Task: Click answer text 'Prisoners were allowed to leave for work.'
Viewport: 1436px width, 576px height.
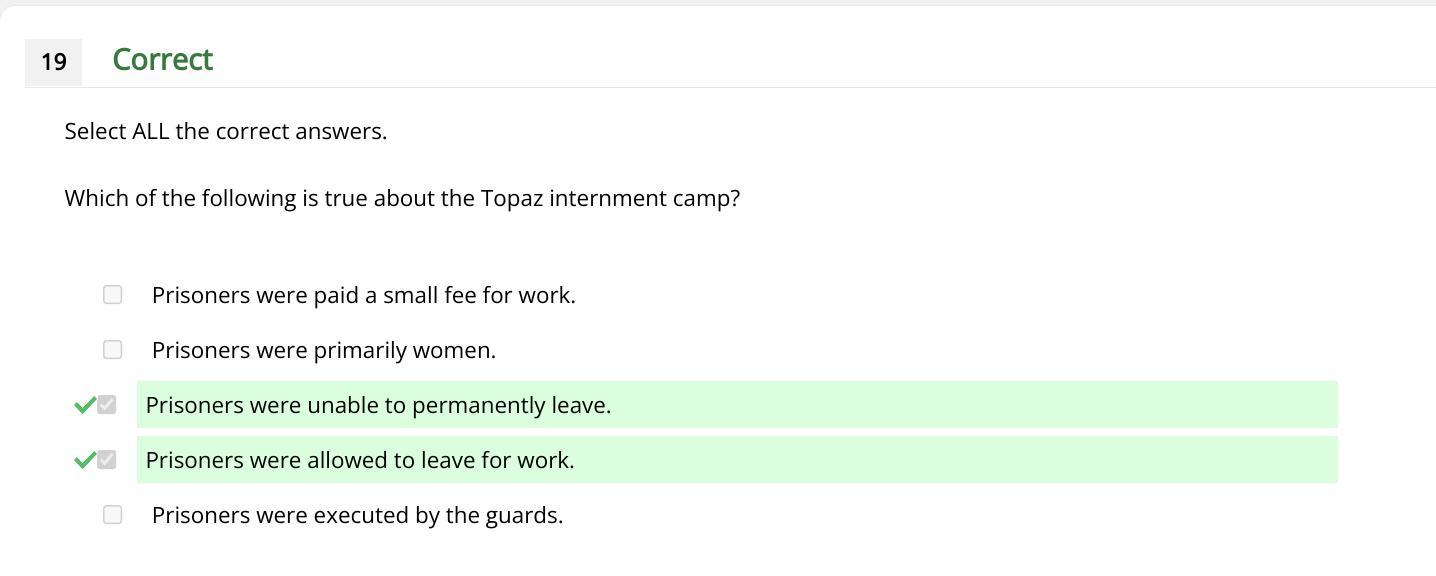Action: tap(360, 460)
